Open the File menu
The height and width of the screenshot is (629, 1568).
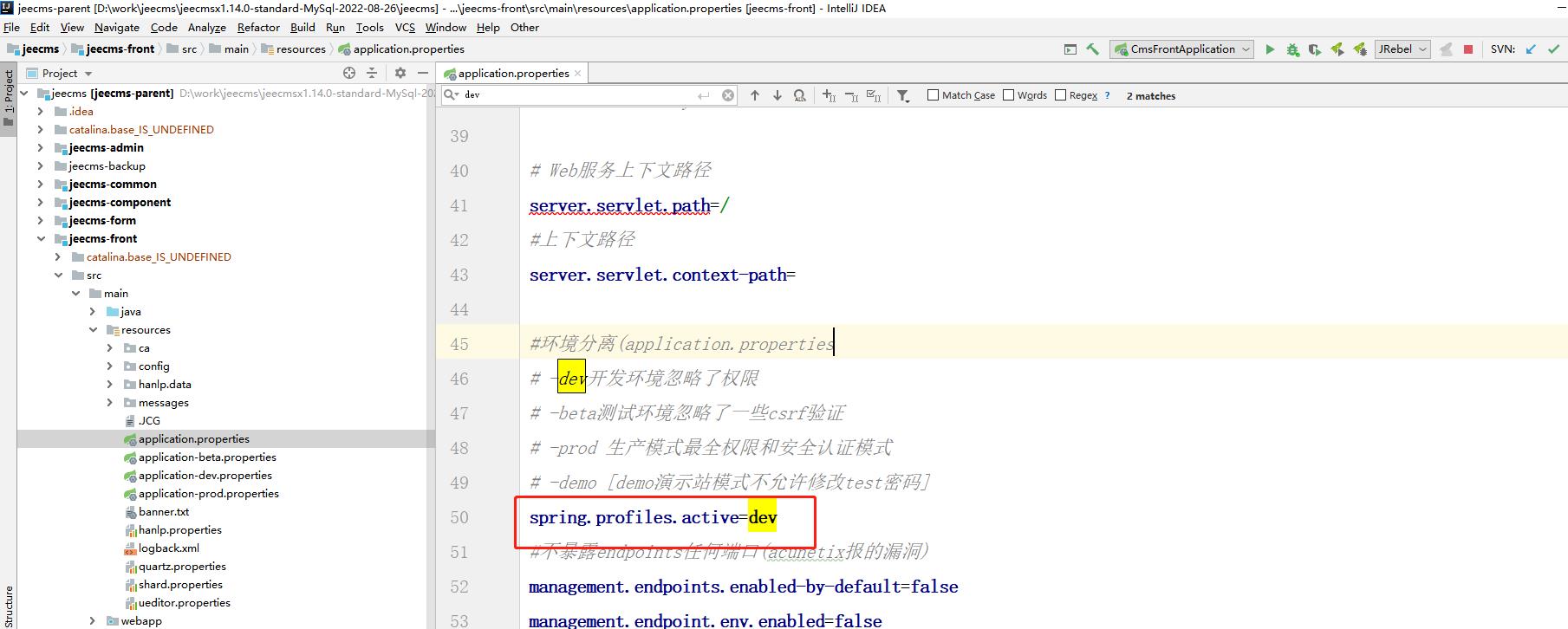click(11, 28)
